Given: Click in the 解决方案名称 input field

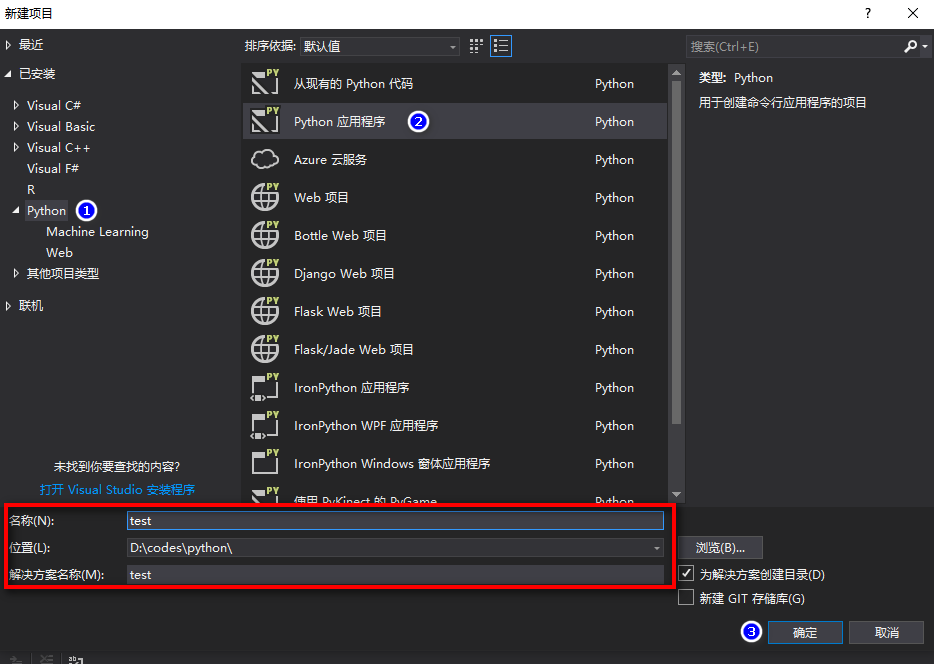Looking at the screenshot, I should point(395,575).
